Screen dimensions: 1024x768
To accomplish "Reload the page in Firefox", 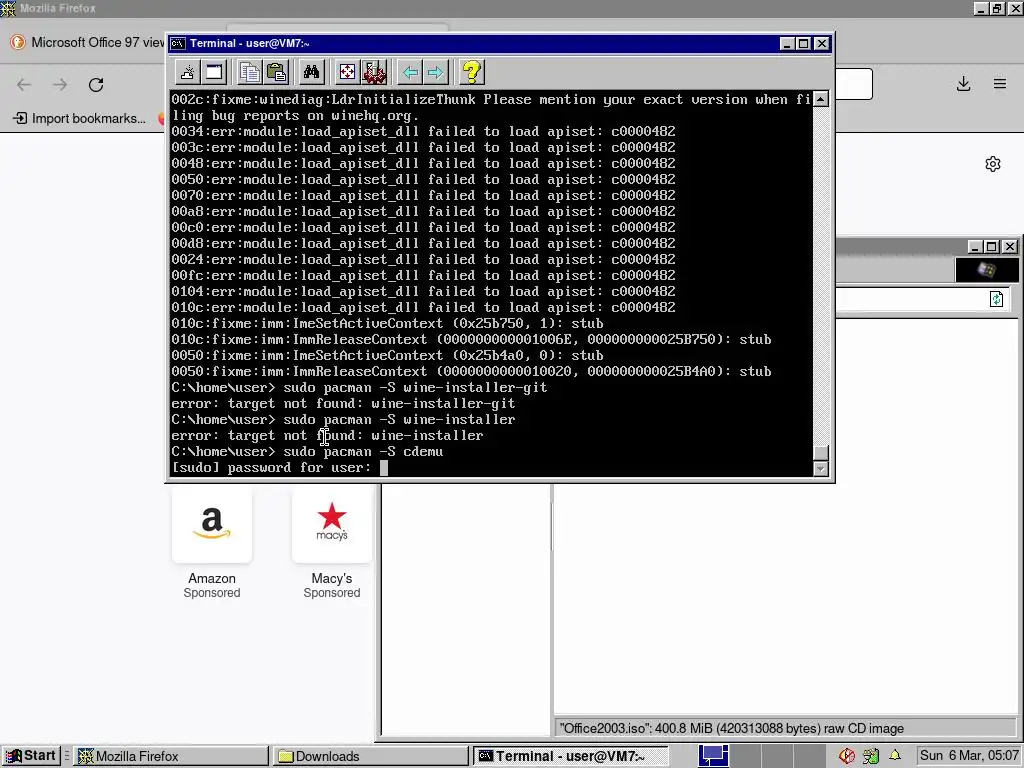I will click(x=96, y=84).
